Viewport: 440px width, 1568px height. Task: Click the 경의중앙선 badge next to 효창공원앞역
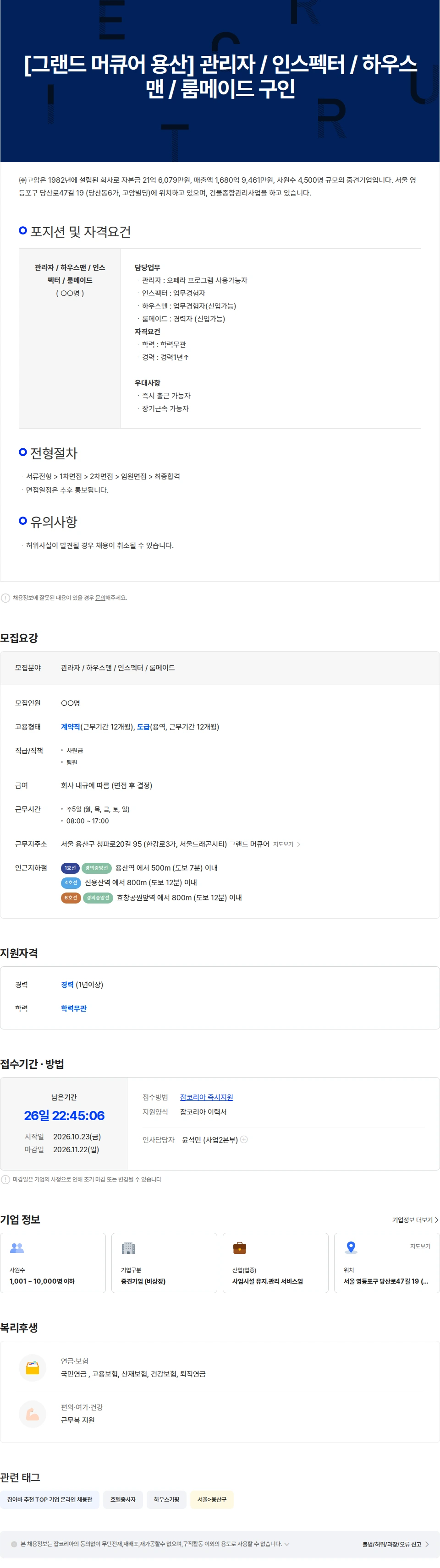[98, 898]
